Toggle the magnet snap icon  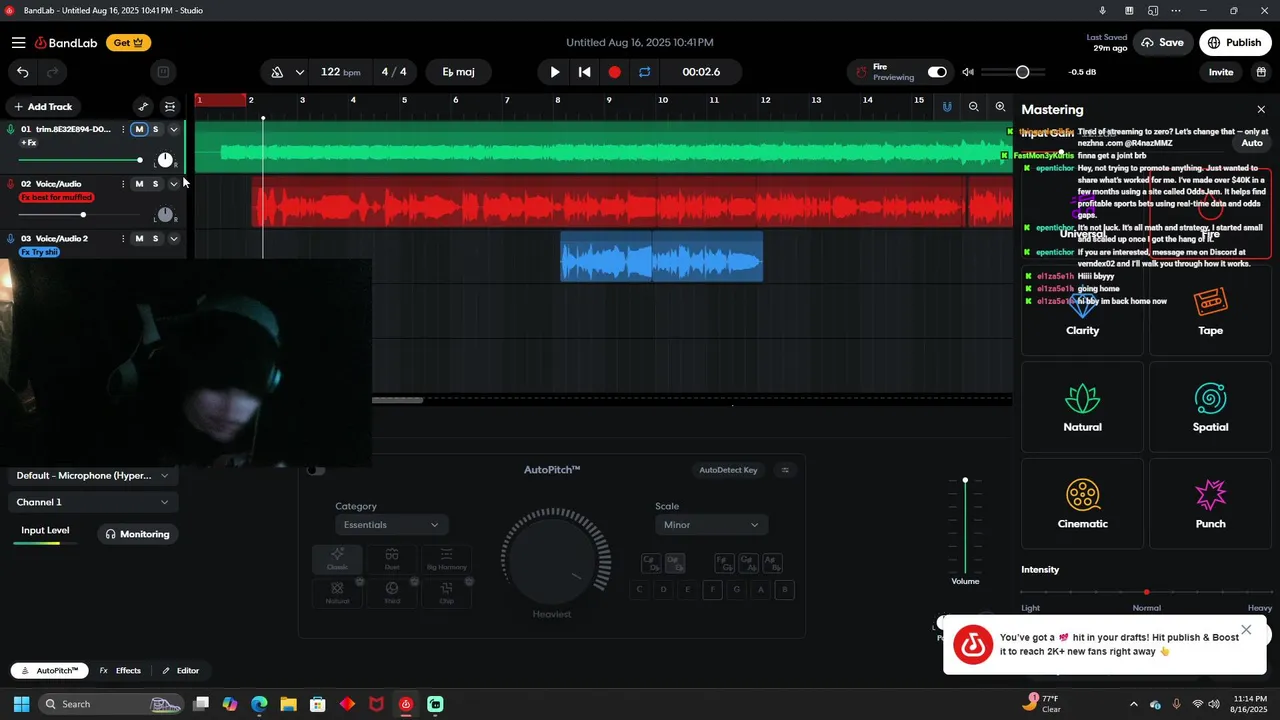click(x=947, y=106)
